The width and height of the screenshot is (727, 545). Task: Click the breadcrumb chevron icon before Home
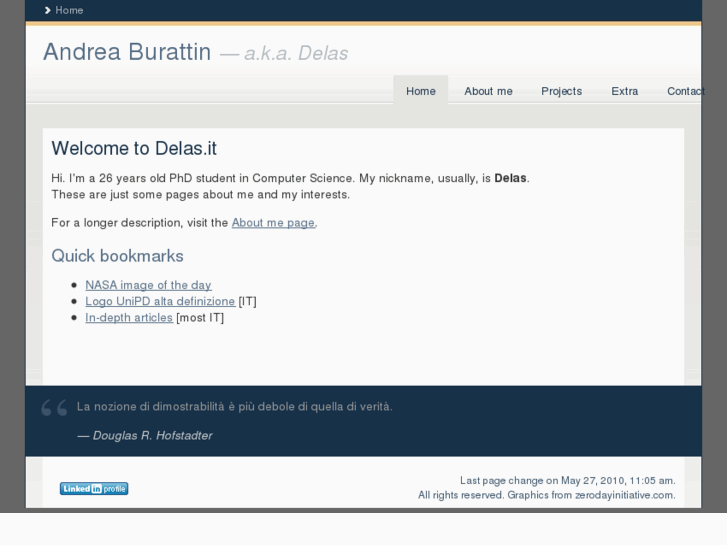tap(47, 10)
